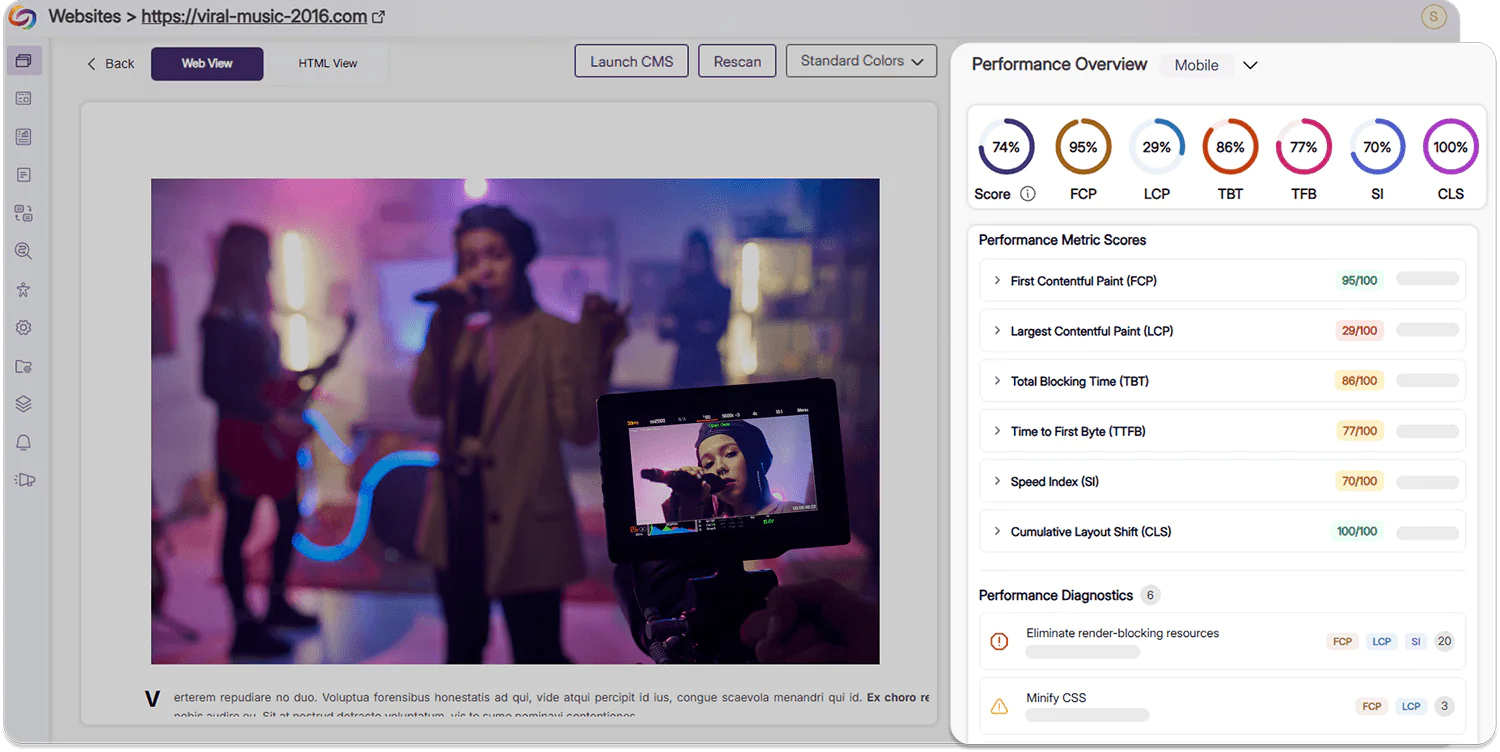The image size is (1500, 752).
Task: Expand the Cumulative Layout Shift (CLS) row
Action: click(x=1222, y=531)
